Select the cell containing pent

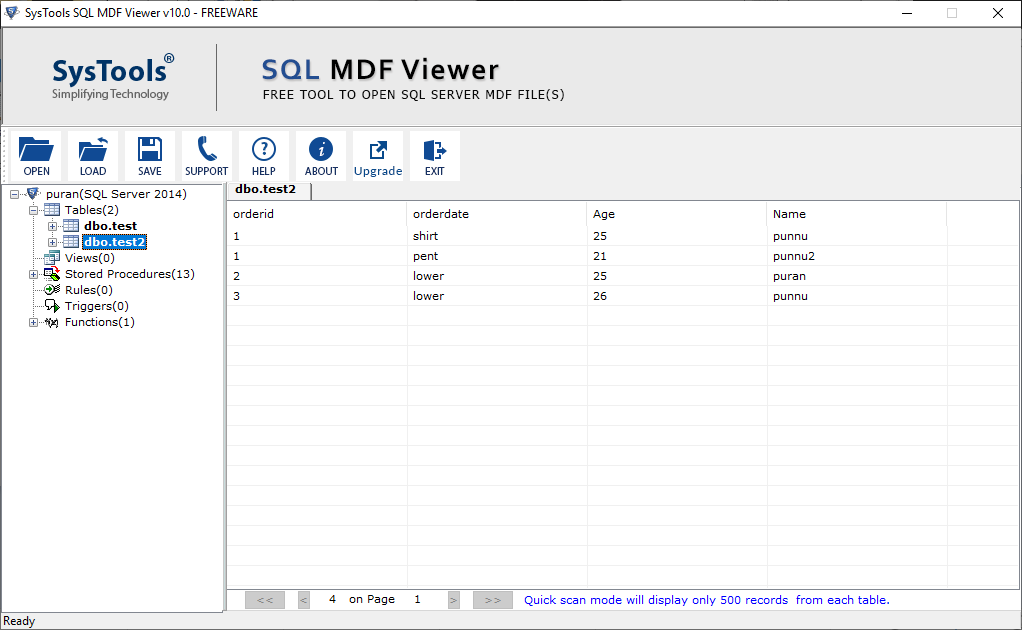pos(497,256)
